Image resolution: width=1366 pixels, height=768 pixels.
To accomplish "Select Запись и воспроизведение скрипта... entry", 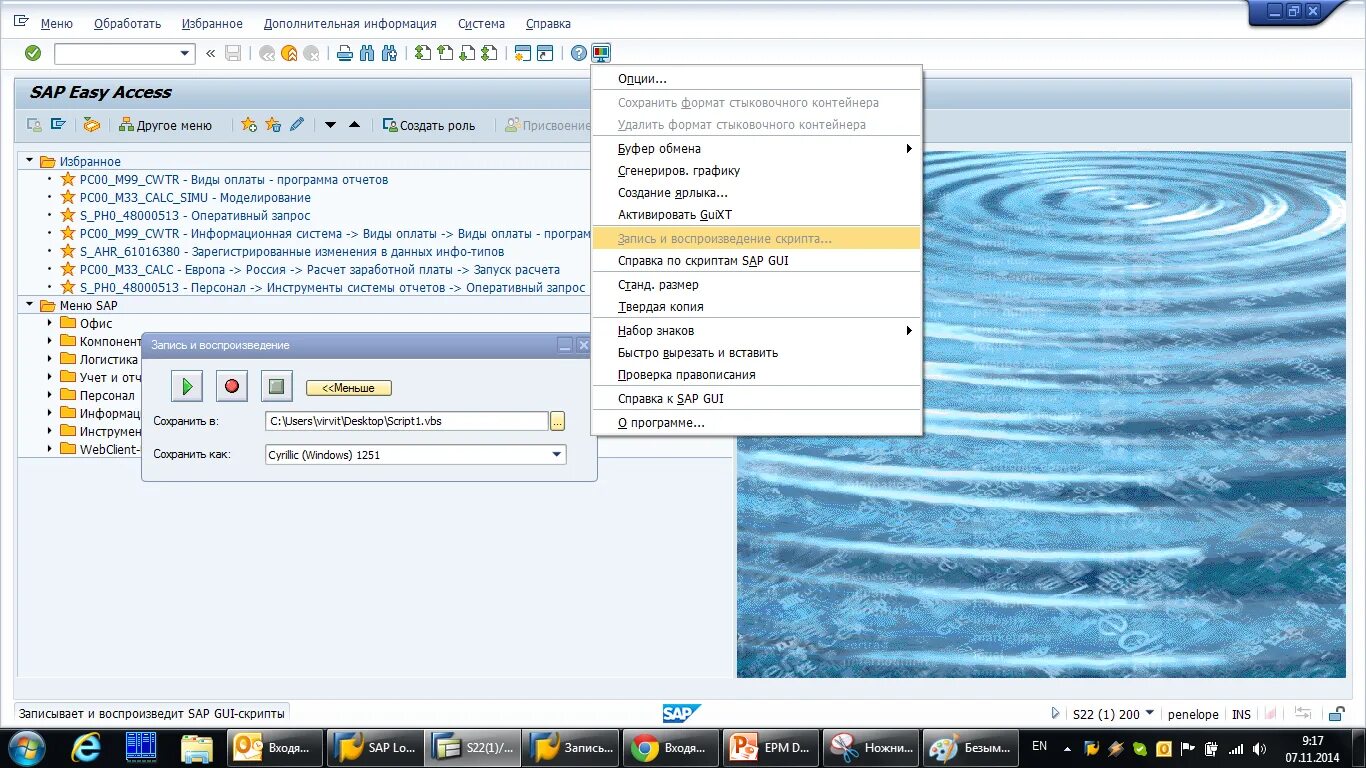I will 756,239.
